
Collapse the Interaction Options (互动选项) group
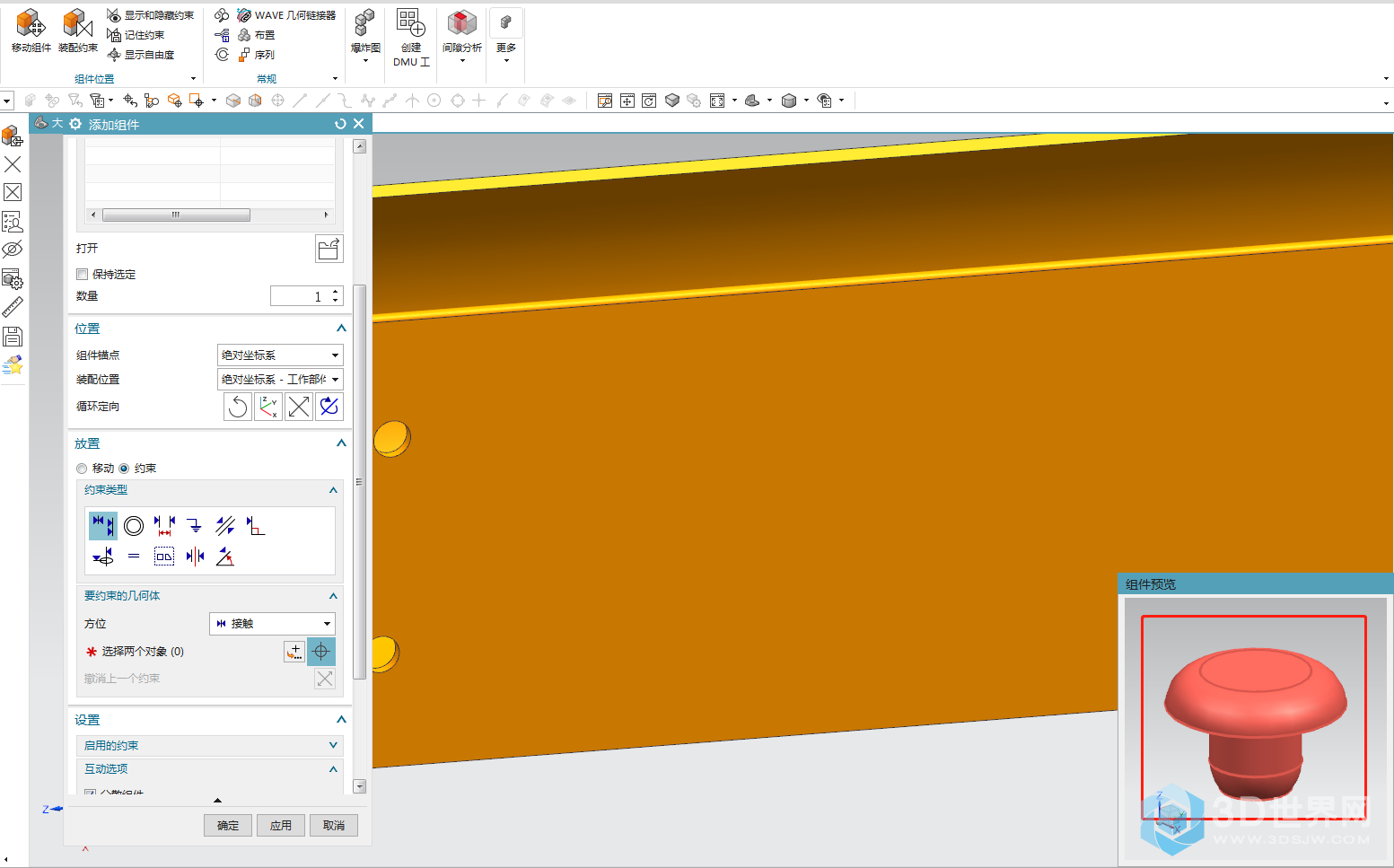(x=333, y=769)
